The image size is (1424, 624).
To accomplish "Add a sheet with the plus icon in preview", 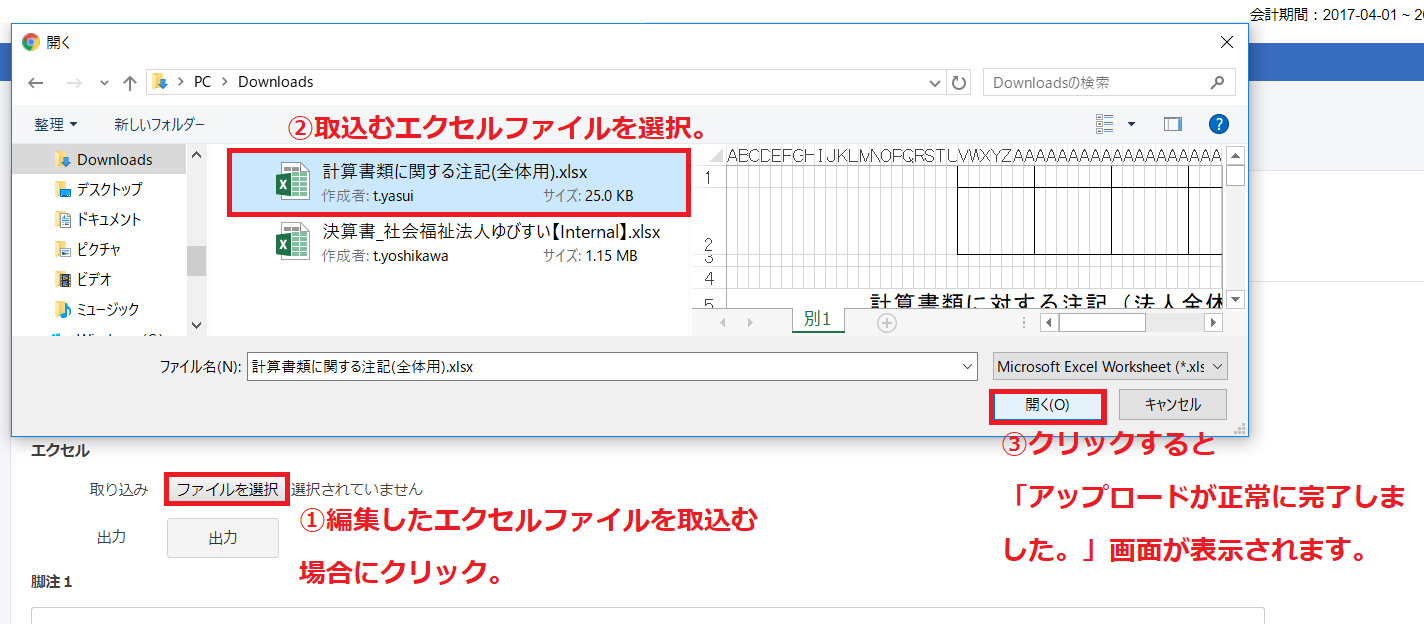I will click(x=886, y=322).
